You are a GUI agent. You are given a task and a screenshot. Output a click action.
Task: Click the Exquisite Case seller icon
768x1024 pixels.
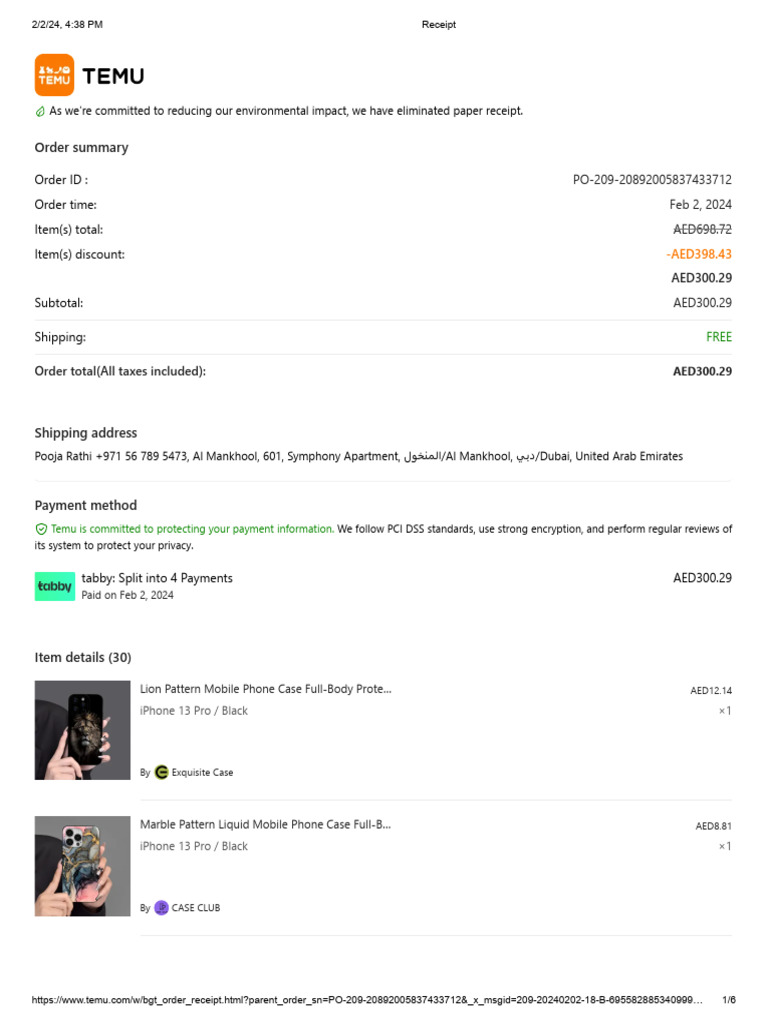pos(161,772)
